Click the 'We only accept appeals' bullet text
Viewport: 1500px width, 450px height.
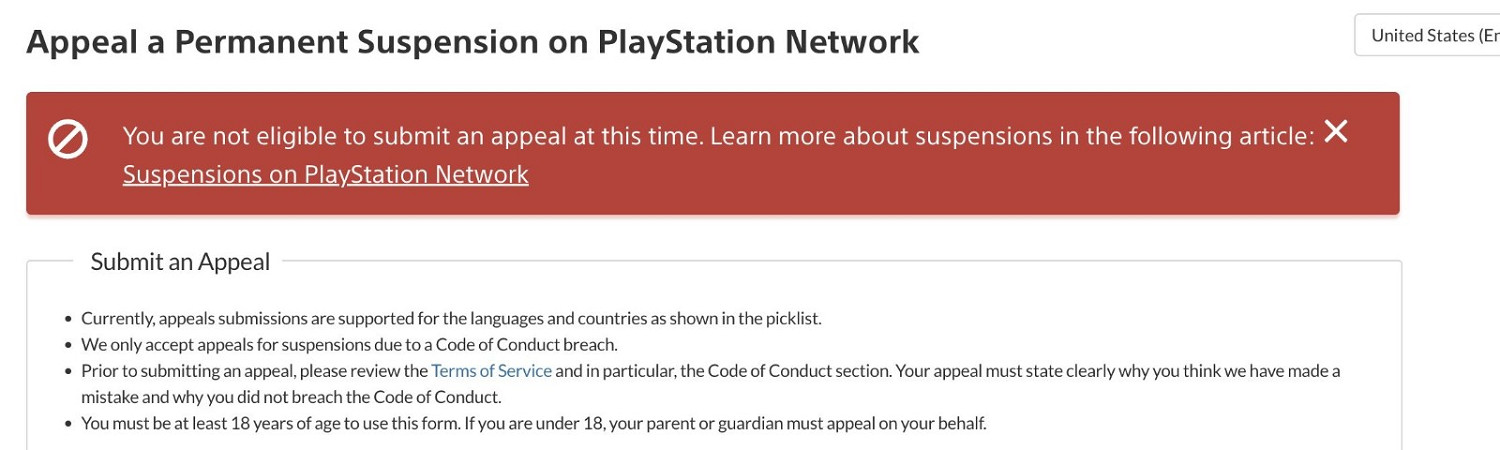coord(349,345)
